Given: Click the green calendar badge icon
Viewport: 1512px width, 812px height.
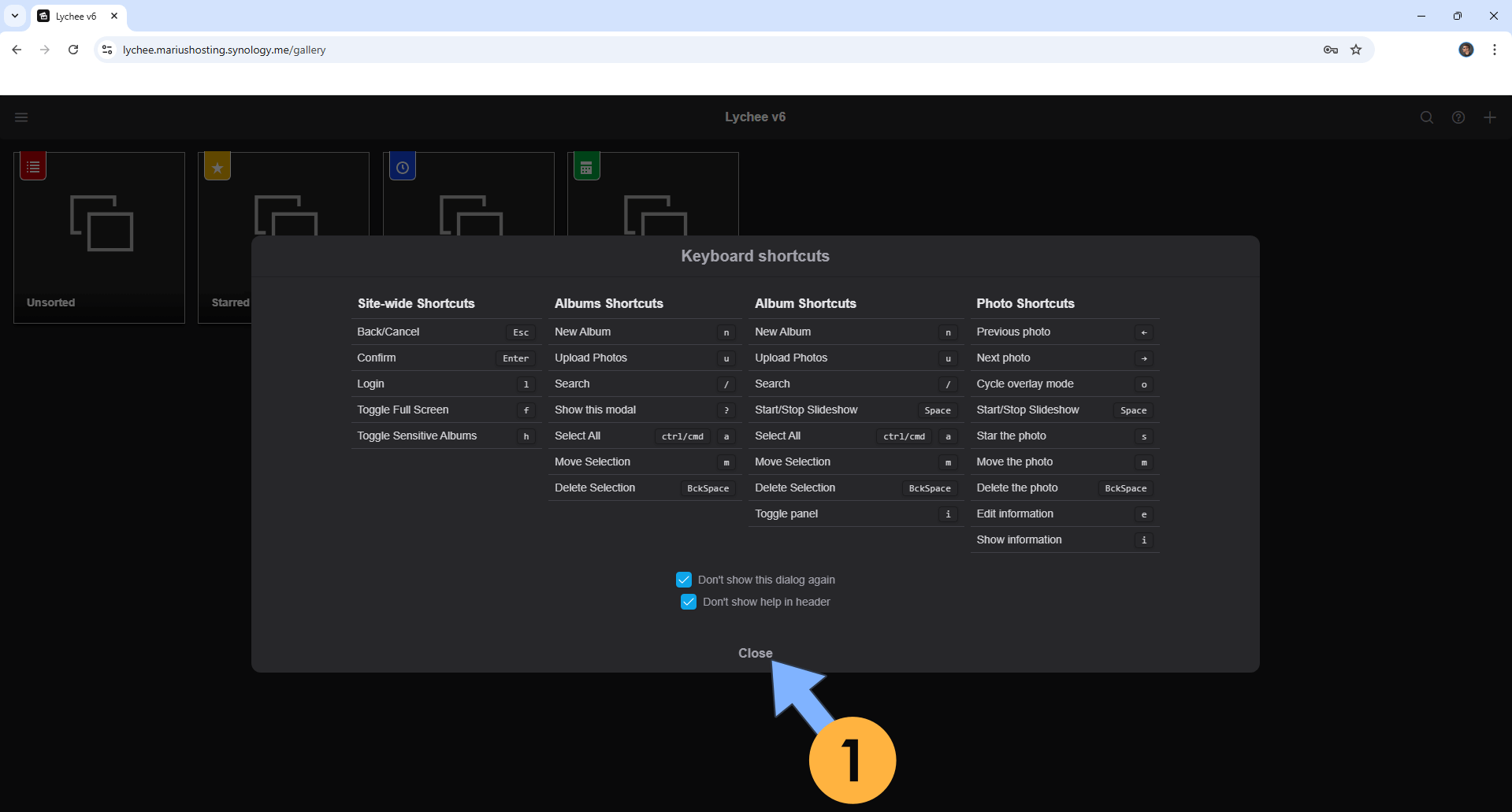Looking at the screenshot, I should click(587, 167).
